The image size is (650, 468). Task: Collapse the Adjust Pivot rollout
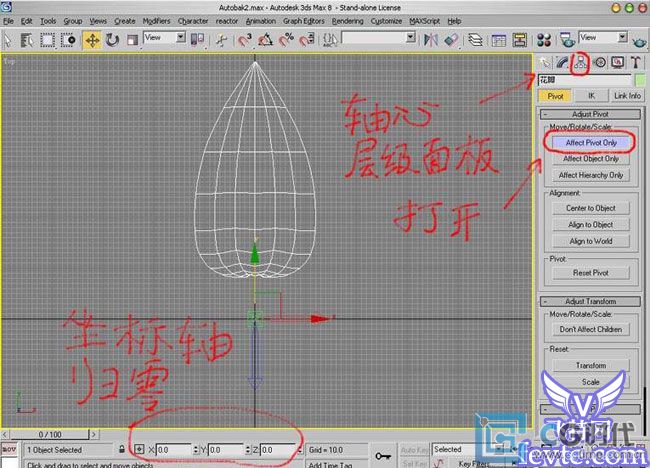click(590, 115)
